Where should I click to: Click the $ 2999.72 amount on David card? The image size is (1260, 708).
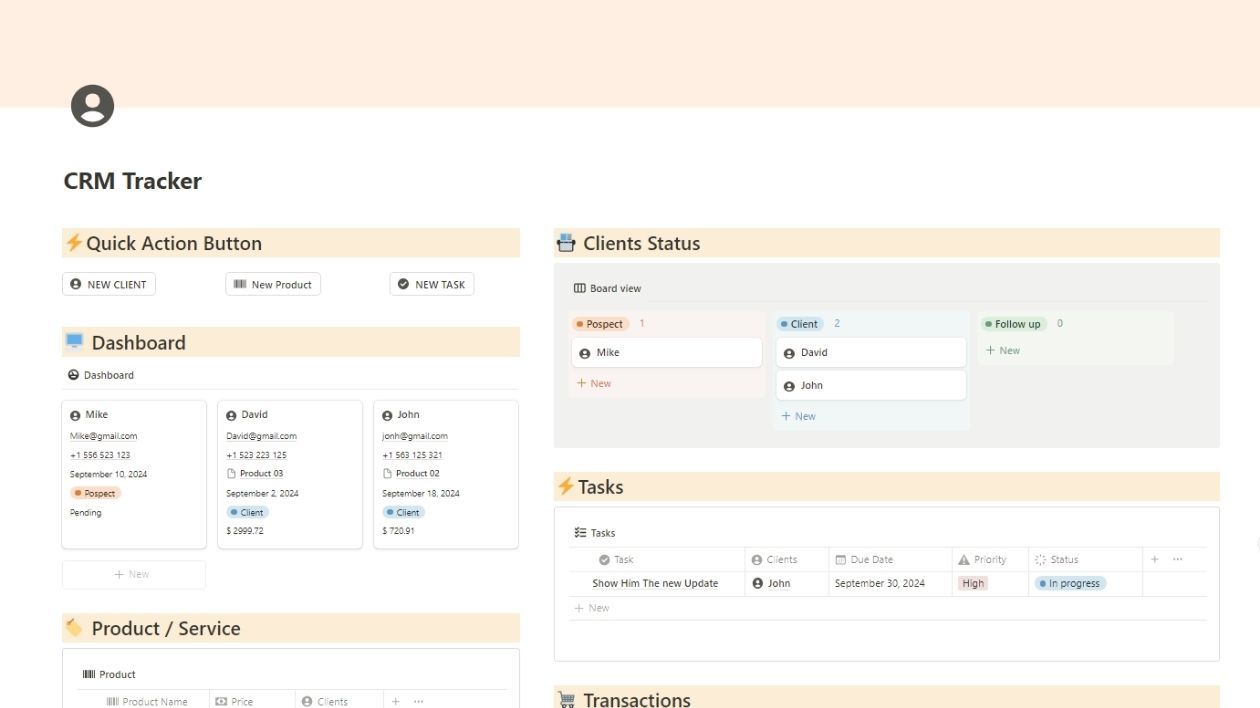point(245,531)
